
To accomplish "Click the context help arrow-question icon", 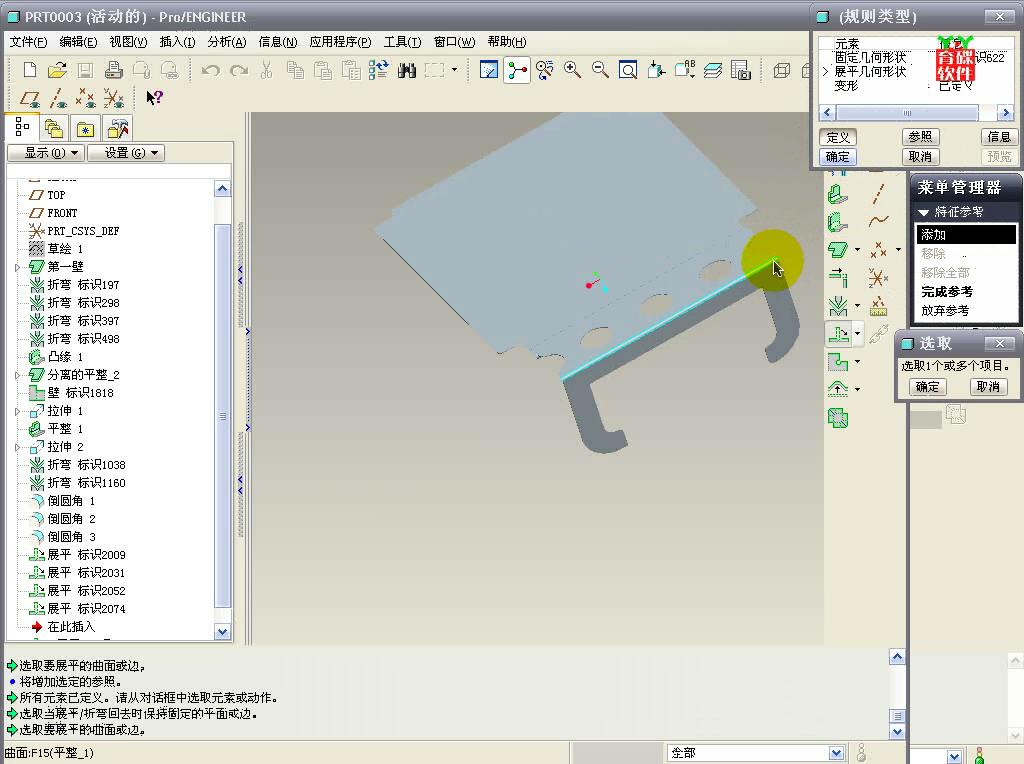I will coord(154,98).
